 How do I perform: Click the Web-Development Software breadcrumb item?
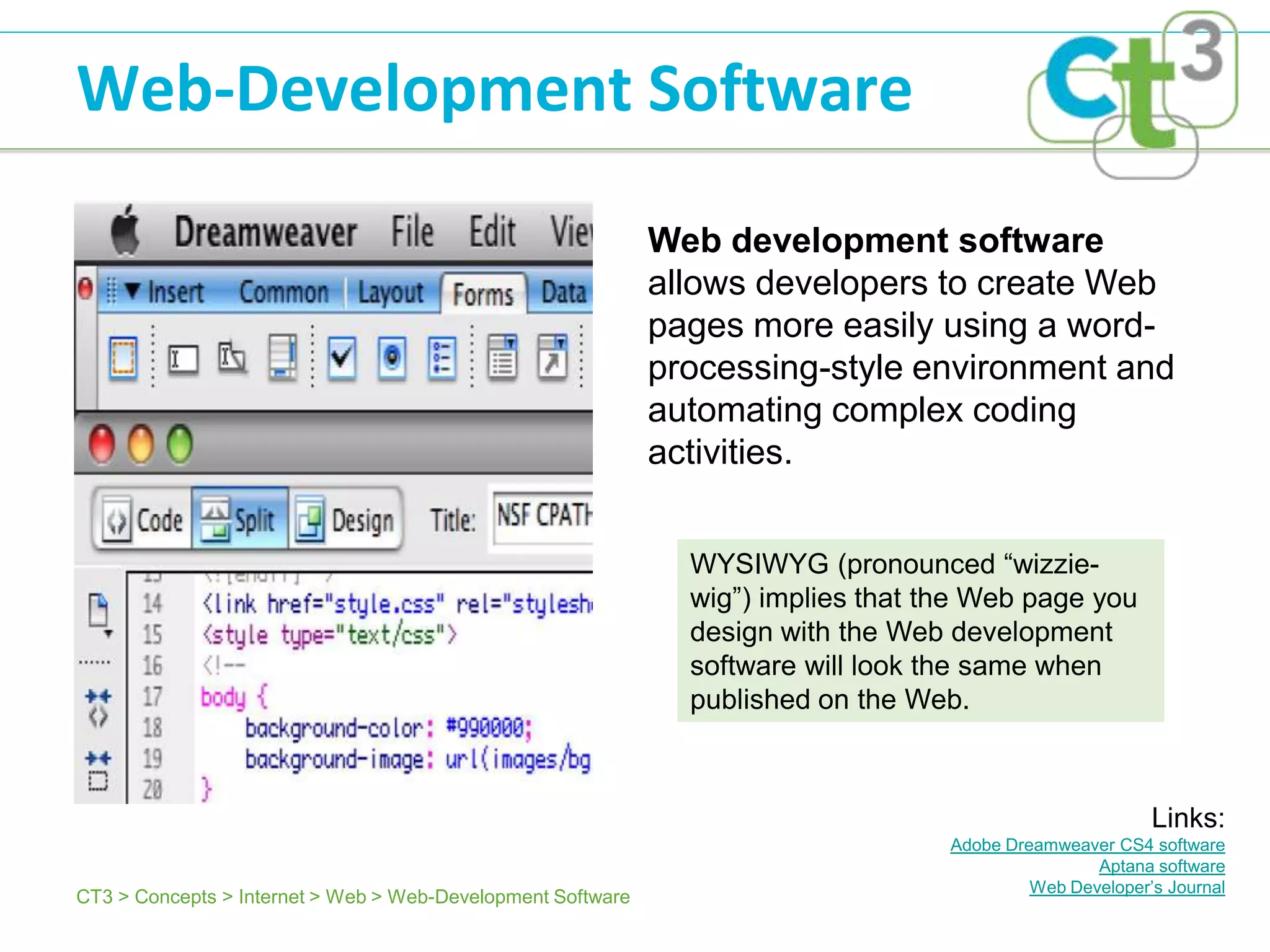(508, 897)
